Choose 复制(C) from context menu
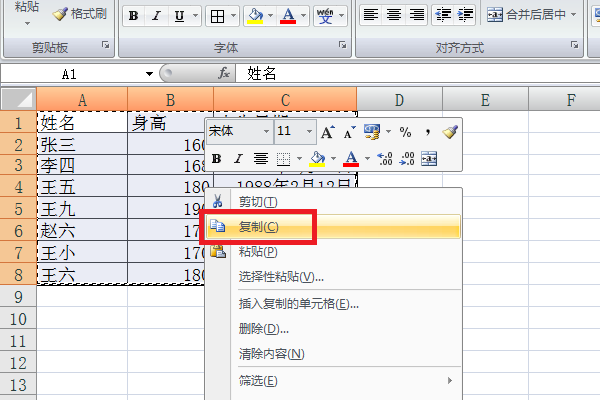This screenshot has height=400, width=600. click(x=334, y=227)
